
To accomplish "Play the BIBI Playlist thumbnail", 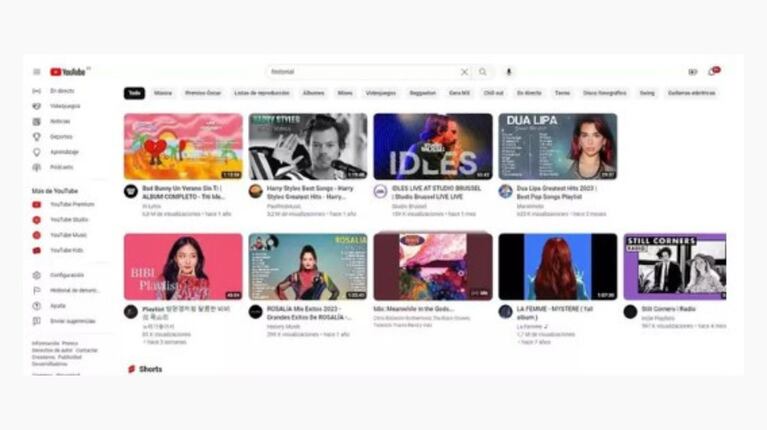I will tap(183, 267).
